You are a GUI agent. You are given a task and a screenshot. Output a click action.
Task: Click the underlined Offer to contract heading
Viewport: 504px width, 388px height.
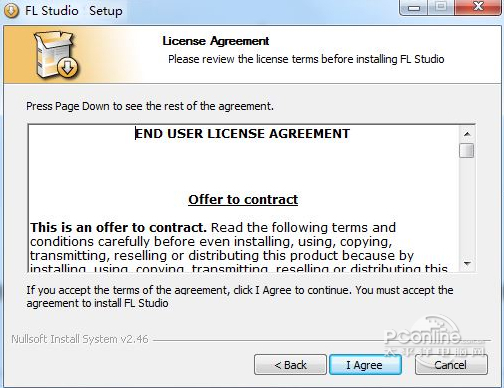tap(243, 199)
